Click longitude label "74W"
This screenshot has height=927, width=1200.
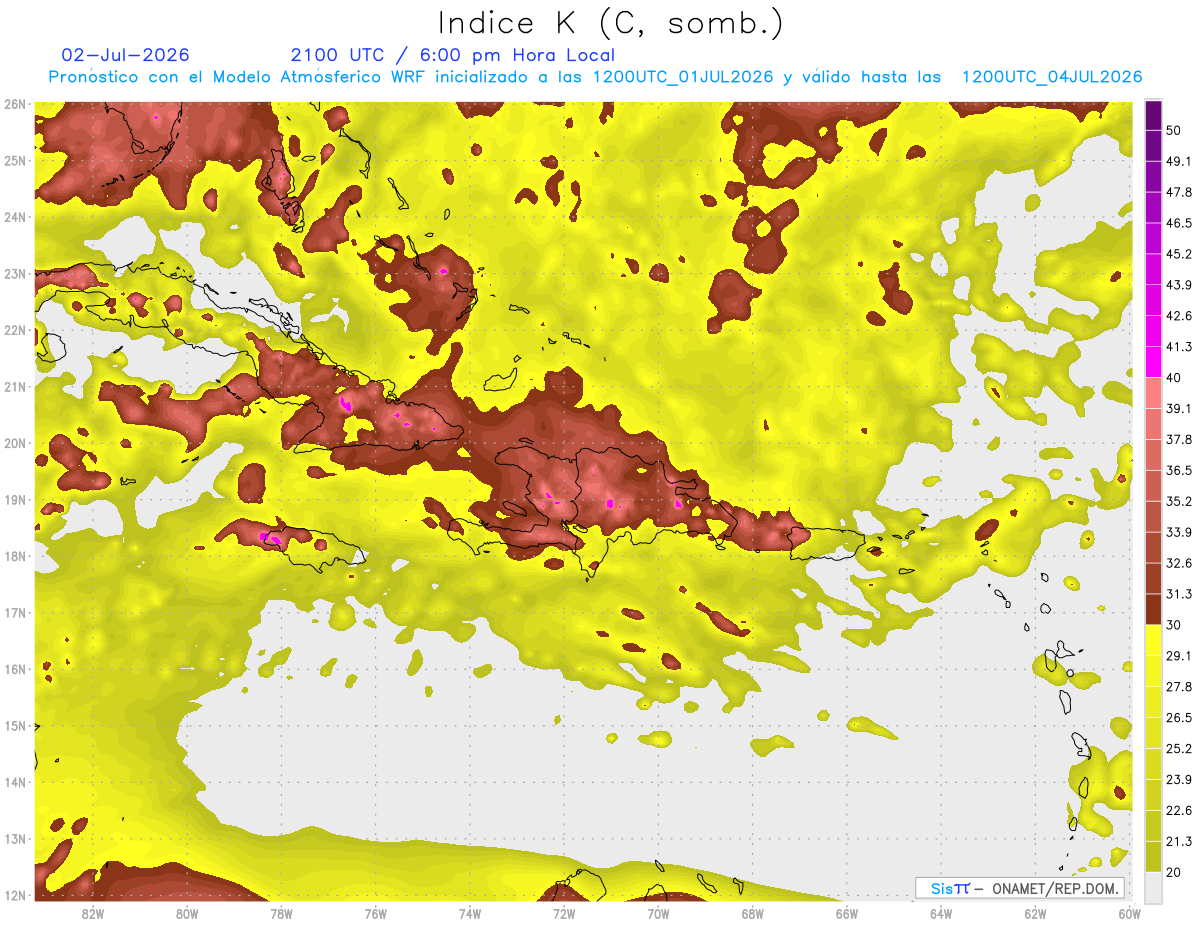470,913
